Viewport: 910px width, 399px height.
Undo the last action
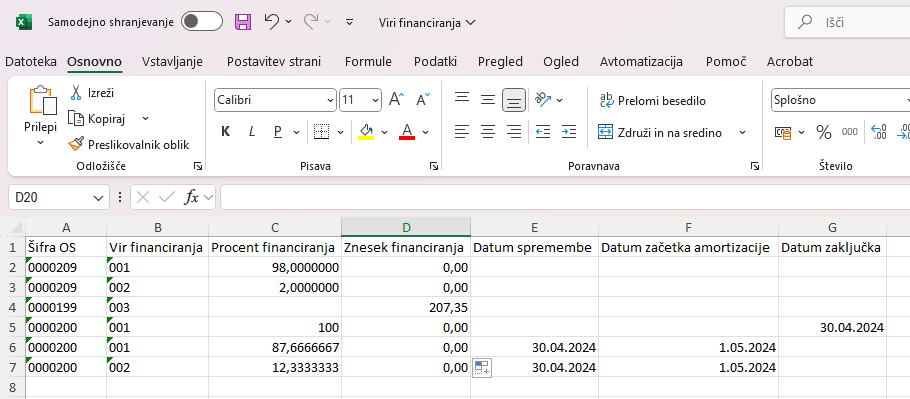pos(272,22)
